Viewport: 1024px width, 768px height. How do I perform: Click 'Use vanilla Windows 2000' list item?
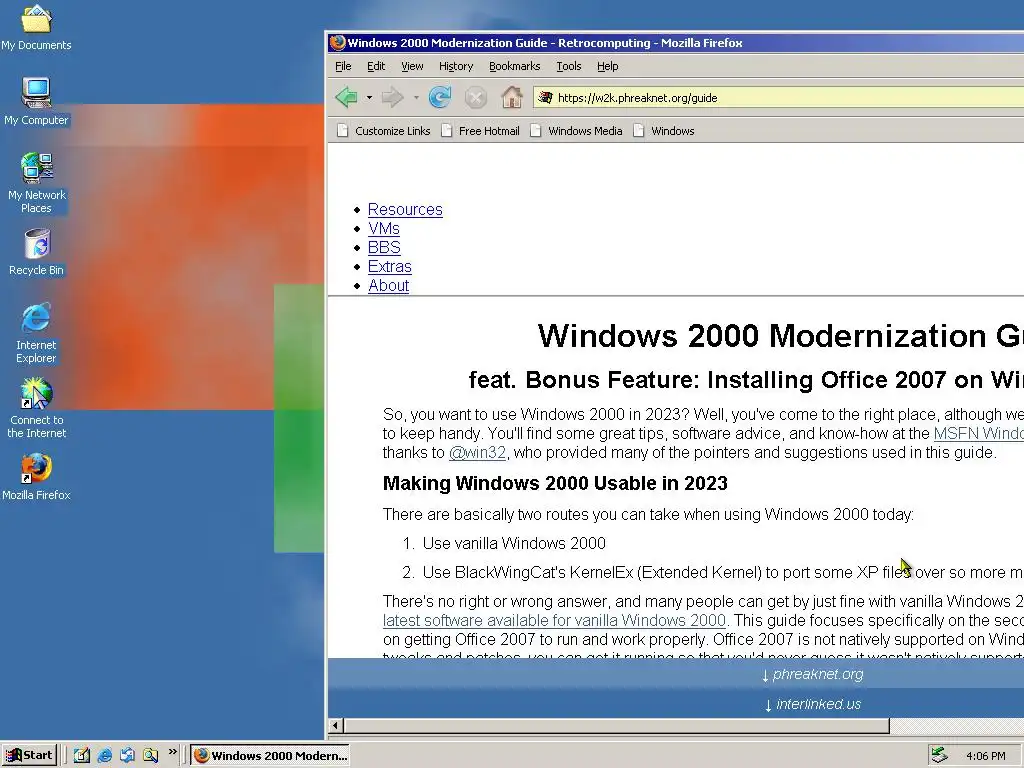[x=514, y=543]
